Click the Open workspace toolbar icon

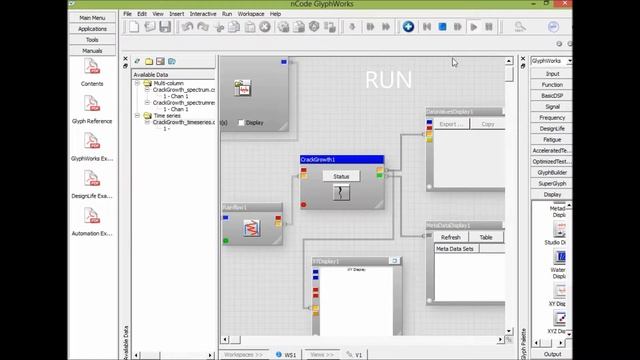coord(149,27)
